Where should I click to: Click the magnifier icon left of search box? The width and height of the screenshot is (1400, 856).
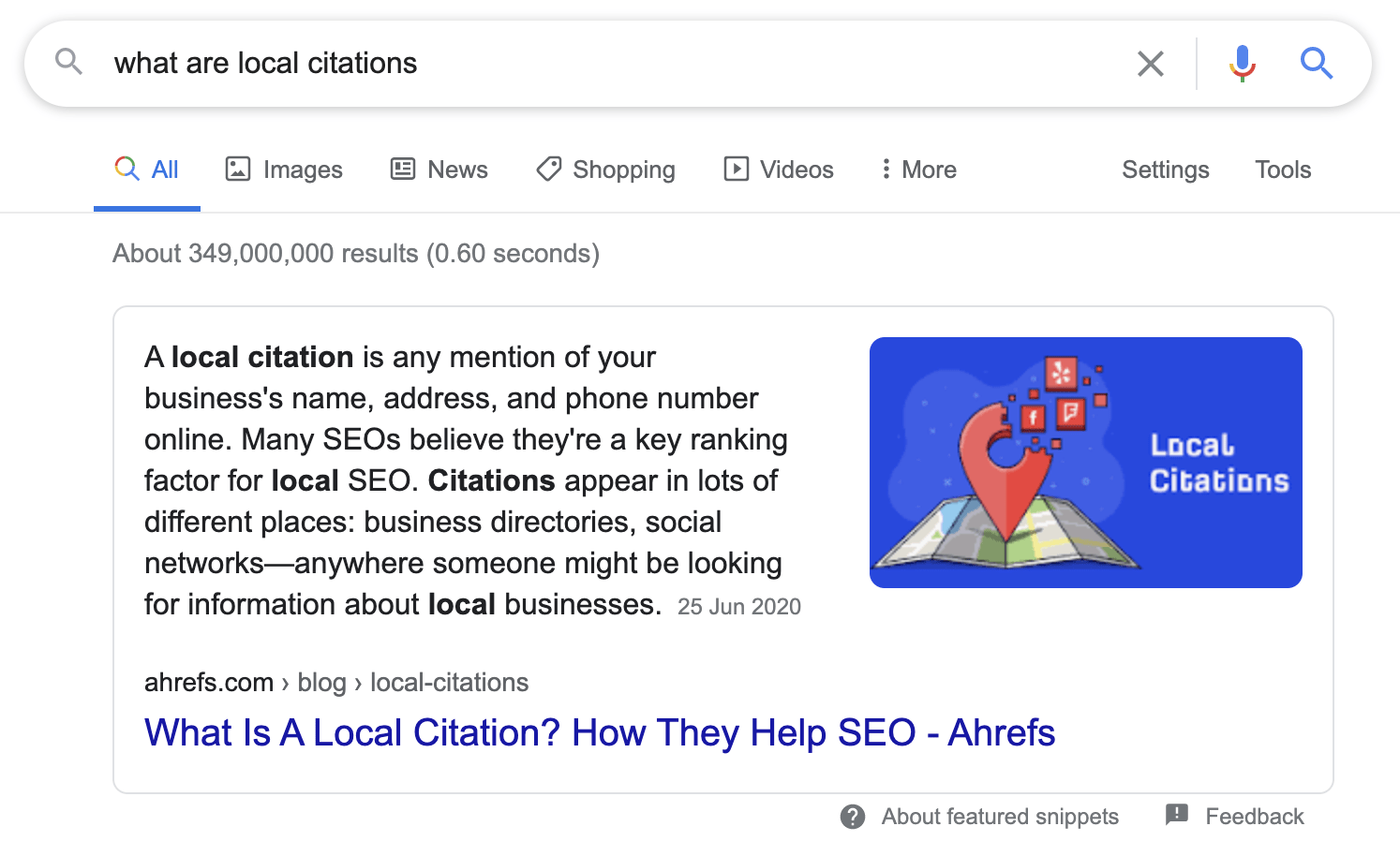(x=68, y=63)
